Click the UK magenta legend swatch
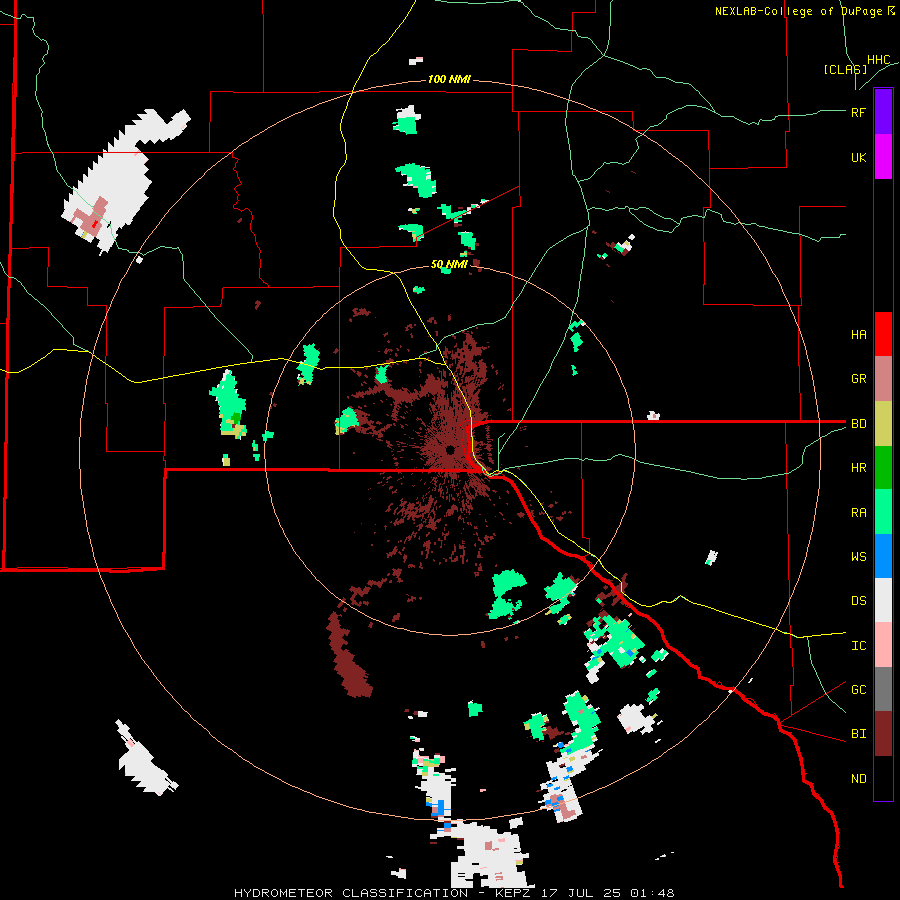The width and height of the screenshot is (900, 900). (x=883, y=157)
